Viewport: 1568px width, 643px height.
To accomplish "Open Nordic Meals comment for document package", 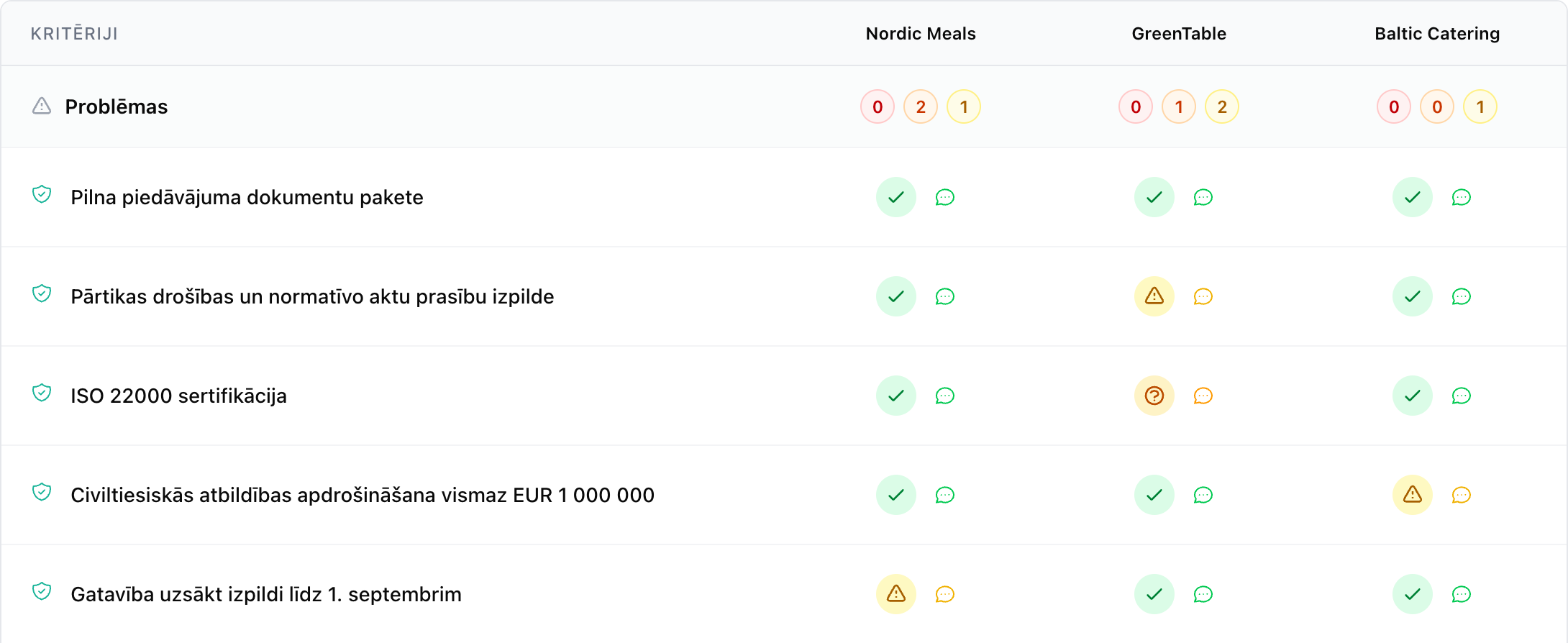I will point(944,197).
